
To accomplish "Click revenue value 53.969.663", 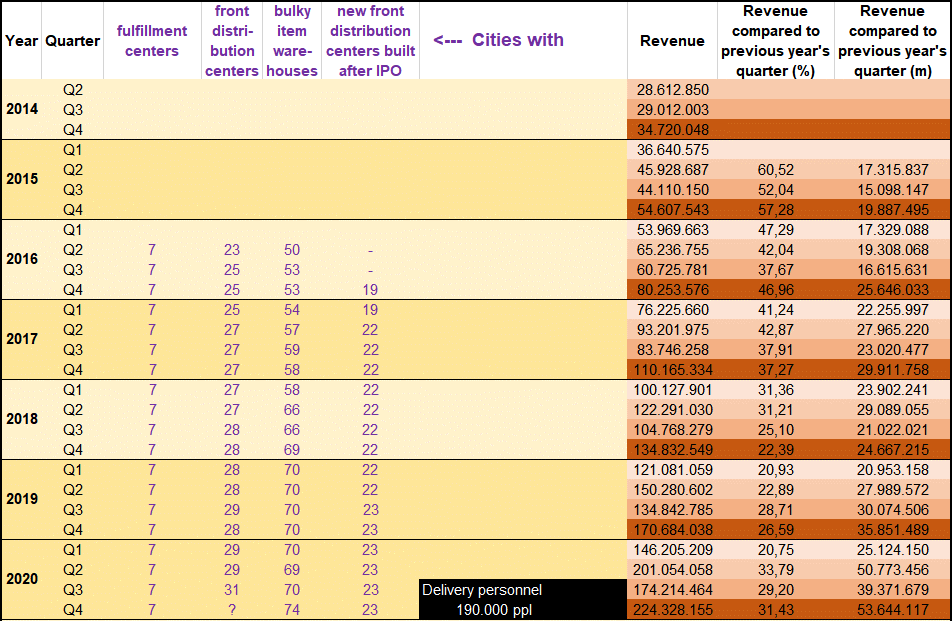I will pos(673,230).
